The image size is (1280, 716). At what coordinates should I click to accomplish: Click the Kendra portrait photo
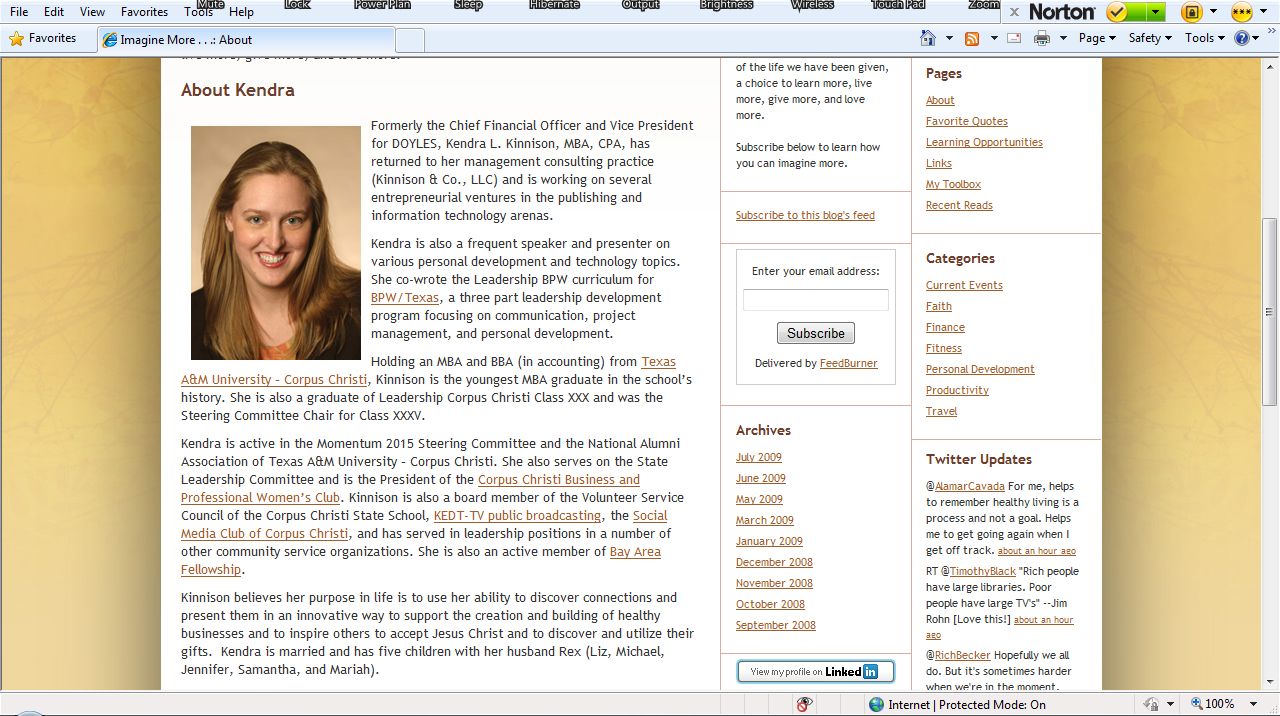pyautogui.click(x=276, y=243)
